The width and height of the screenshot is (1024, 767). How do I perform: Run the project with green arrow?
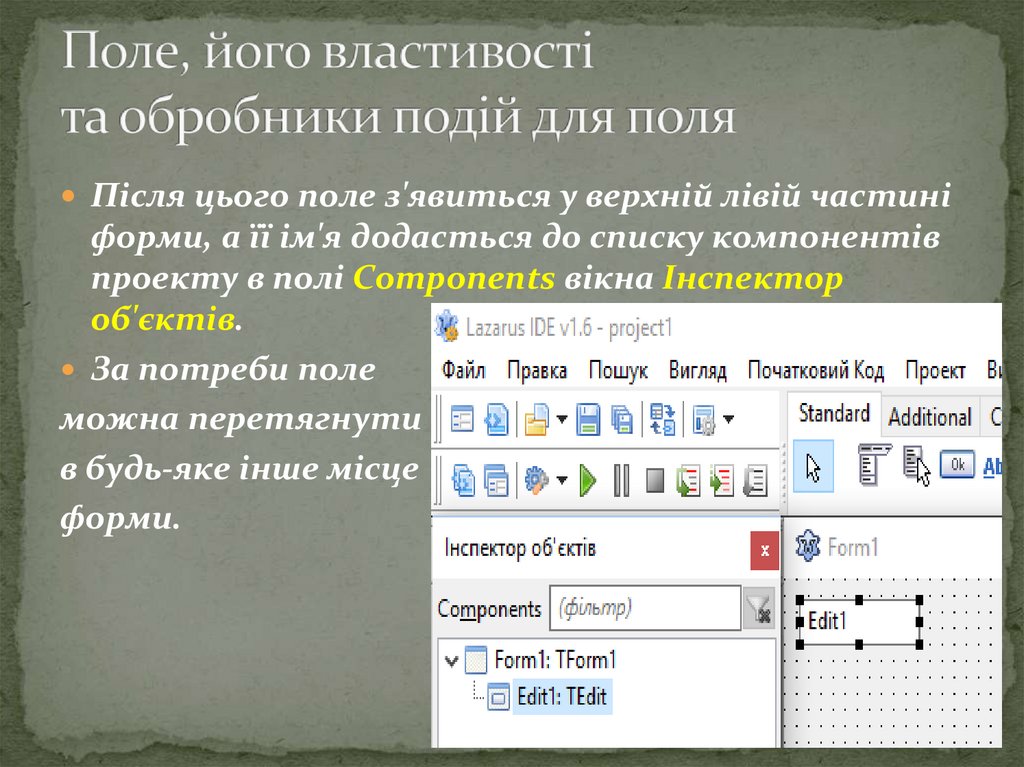588,481
